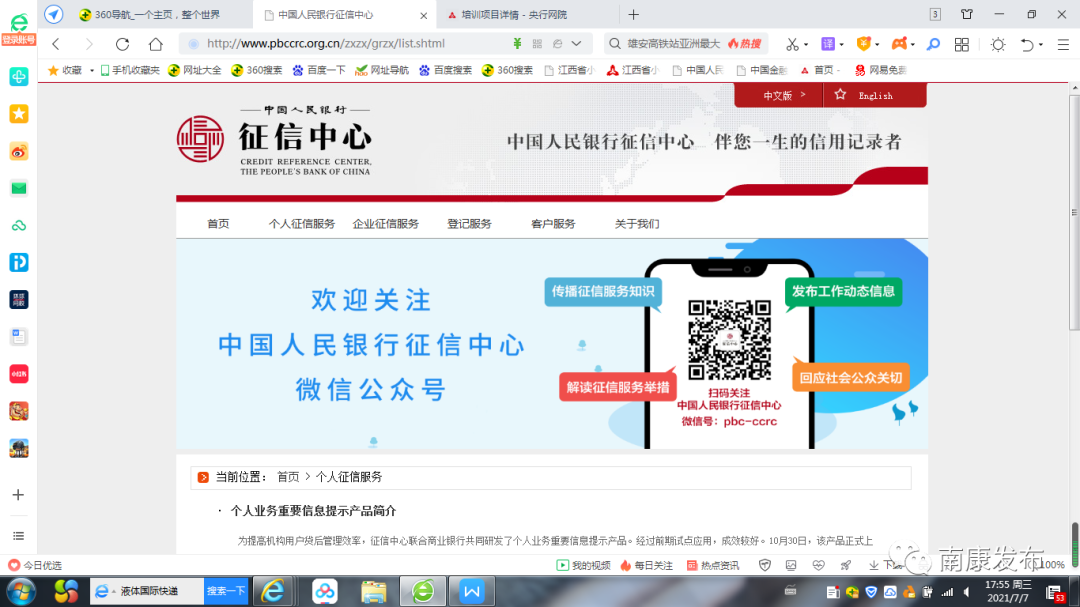
Task: Toggle night mode with the sun icon
Action: [x=998, y=44]
